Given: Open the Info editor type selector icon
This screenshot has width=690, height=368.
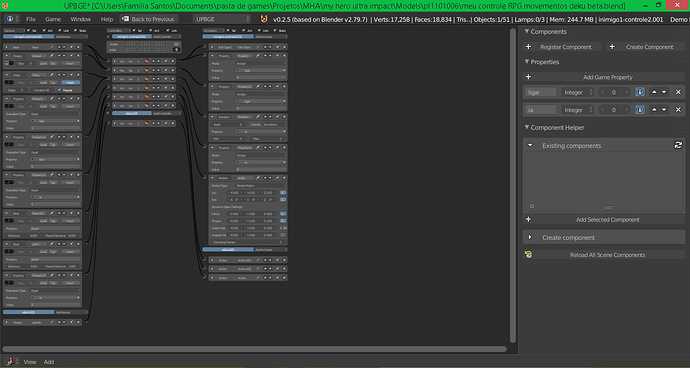Looking at the screenshot, I should (12, 19).
